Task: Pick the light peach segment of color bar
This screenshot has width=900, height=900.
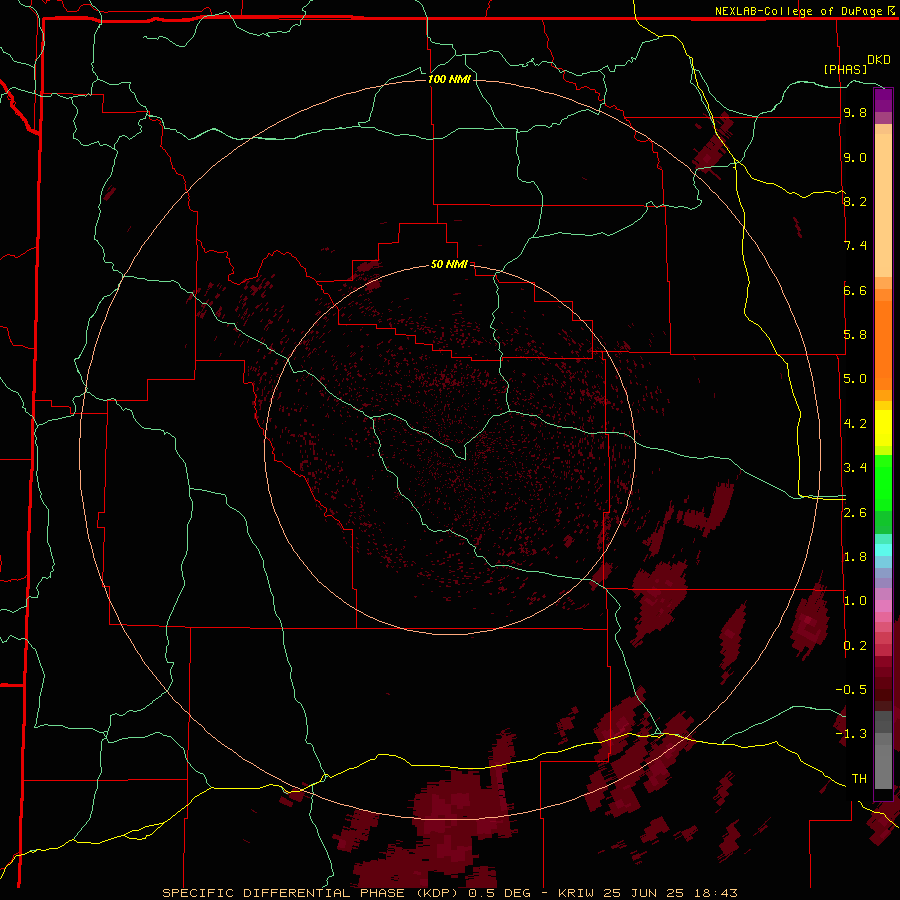Action: 883,205
